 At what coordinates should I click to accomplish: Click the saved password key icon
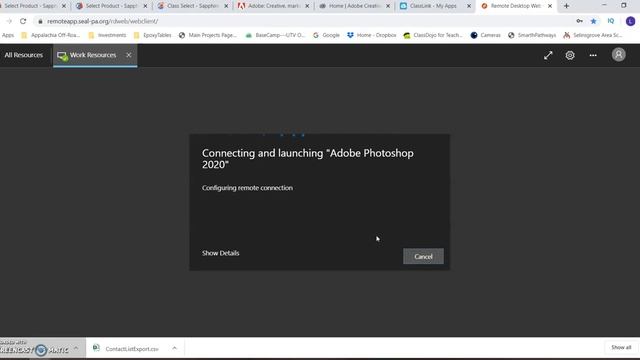pyautogui.click(x=579, y=21)
